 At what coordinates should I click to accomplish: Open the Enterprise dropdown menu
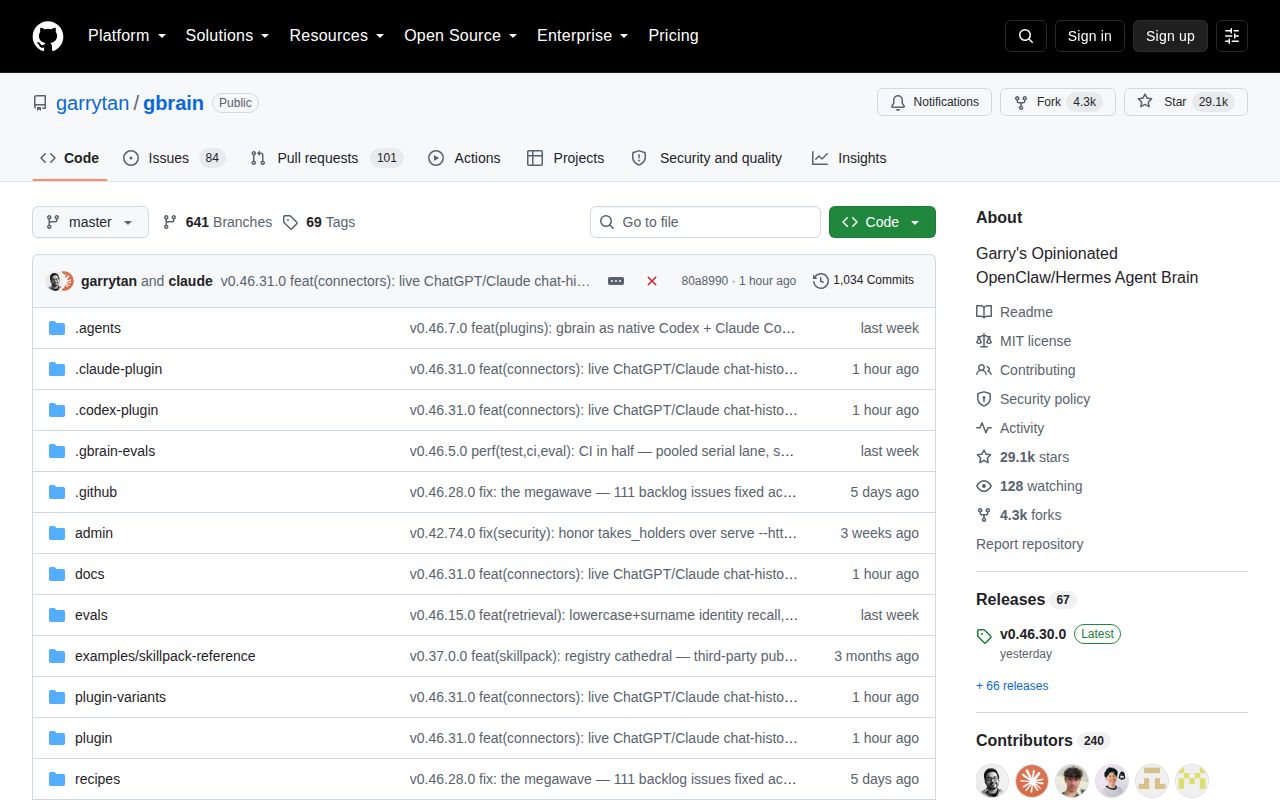coord(582,36)
